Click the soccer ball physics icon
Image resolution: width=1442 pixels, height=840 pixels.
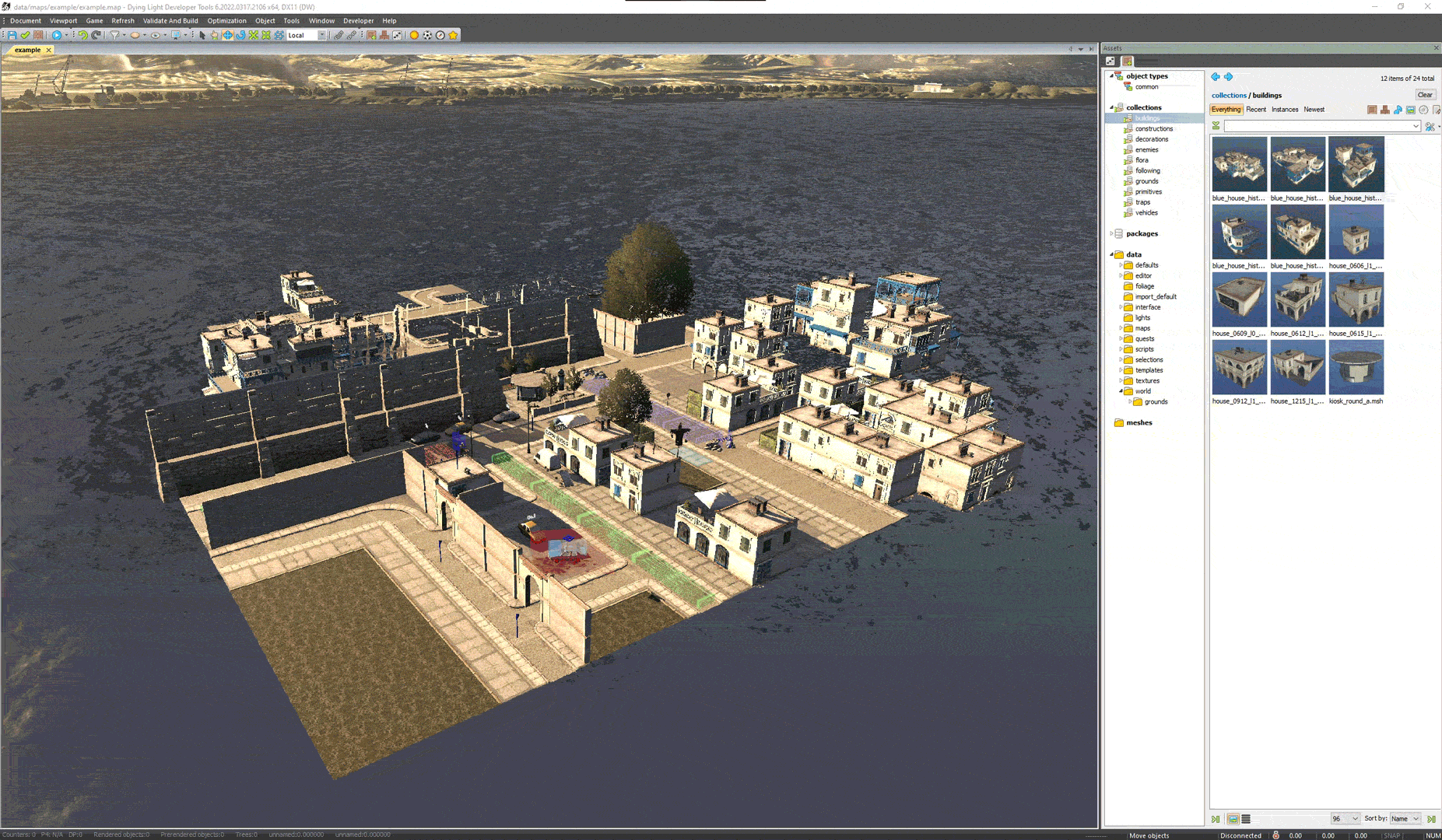click(x=427, y=35)
